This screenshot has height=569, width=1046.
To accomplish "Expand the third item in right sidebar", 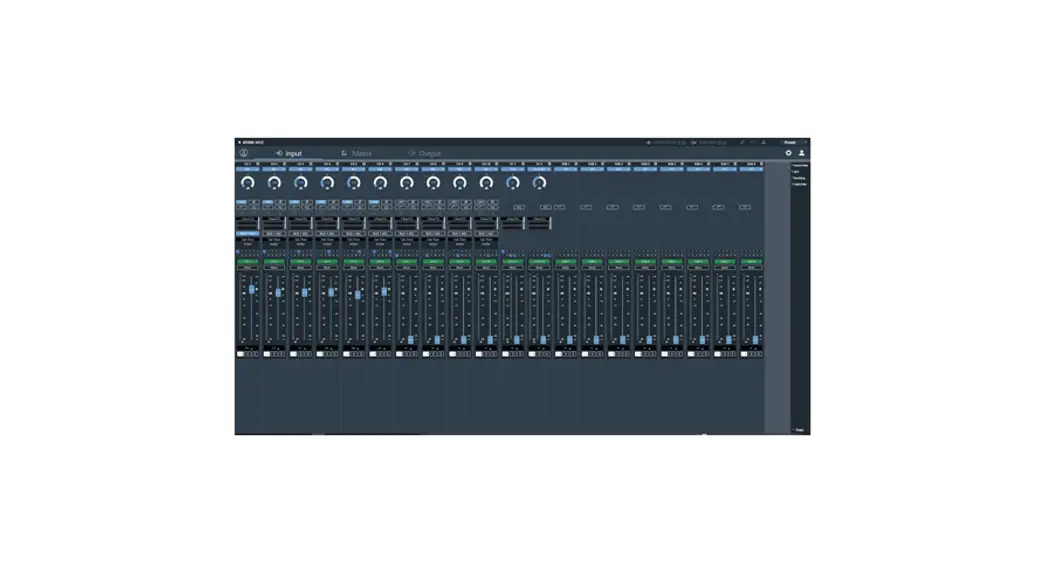I will pos(799,178).
